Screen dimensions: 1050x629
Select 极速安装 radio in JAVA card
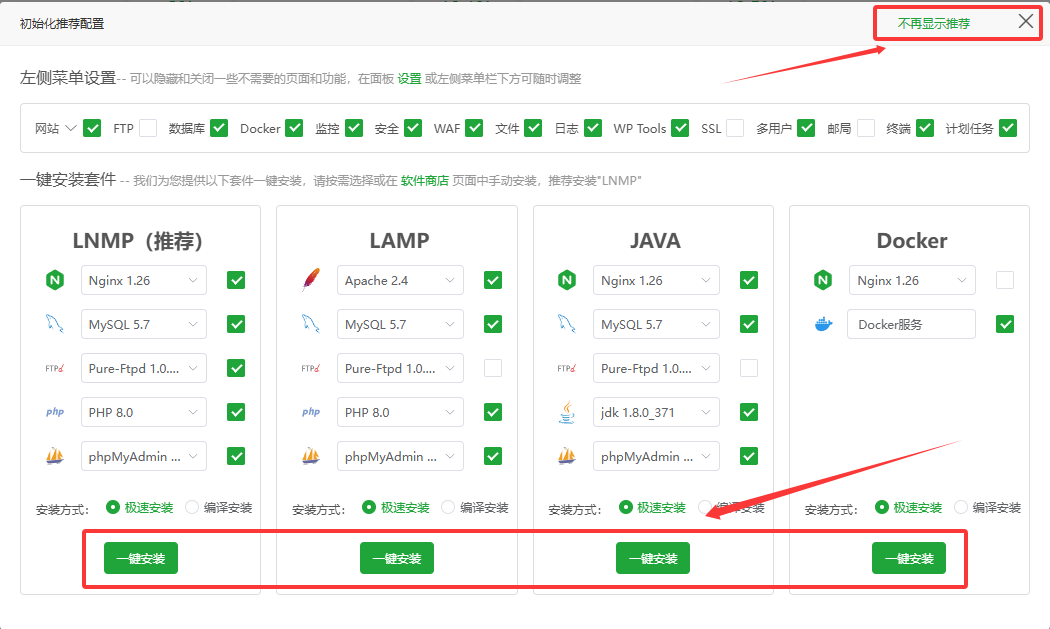point(625,507)
